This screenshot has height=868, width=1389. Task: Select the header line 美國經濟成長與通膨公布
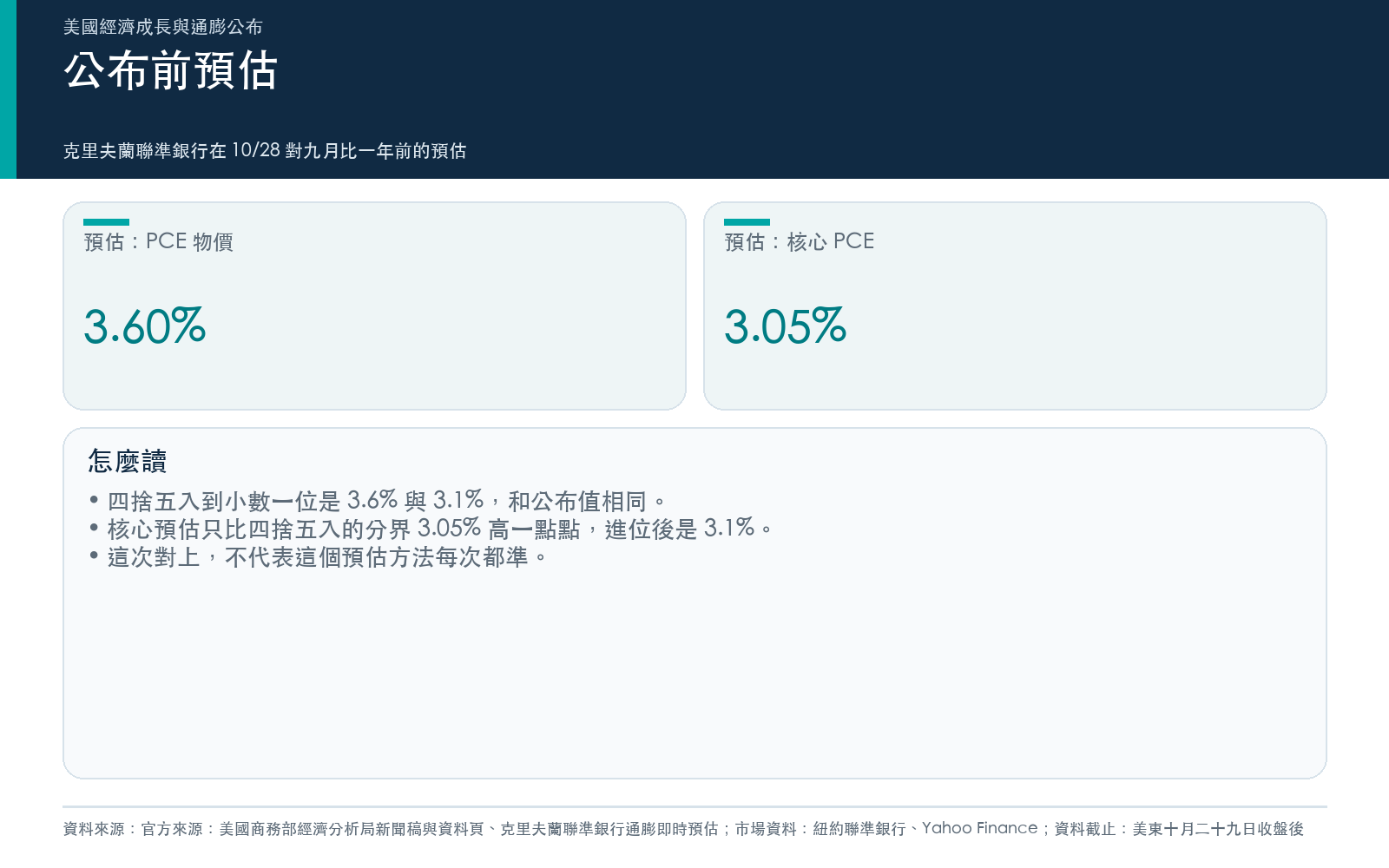click(x=163, y=27)
